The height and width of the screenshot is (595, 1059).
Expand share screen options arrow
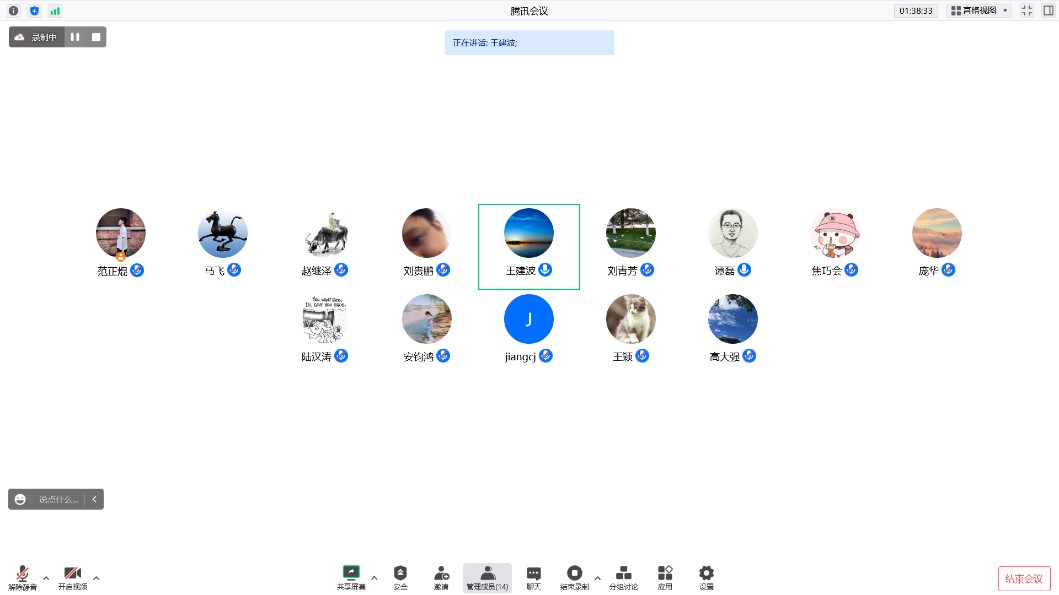(374, 578)
